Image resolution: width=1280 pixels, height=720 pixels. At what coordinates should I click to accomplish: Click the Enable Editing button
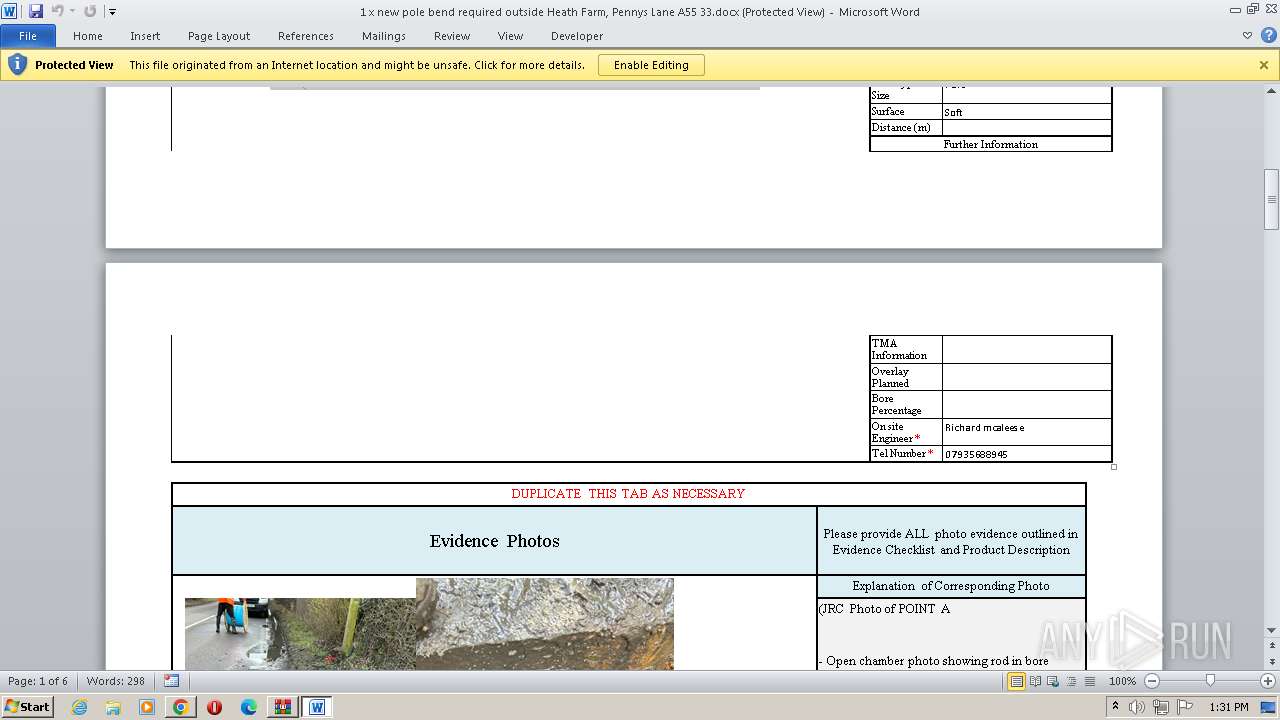[x=651, y=65]
